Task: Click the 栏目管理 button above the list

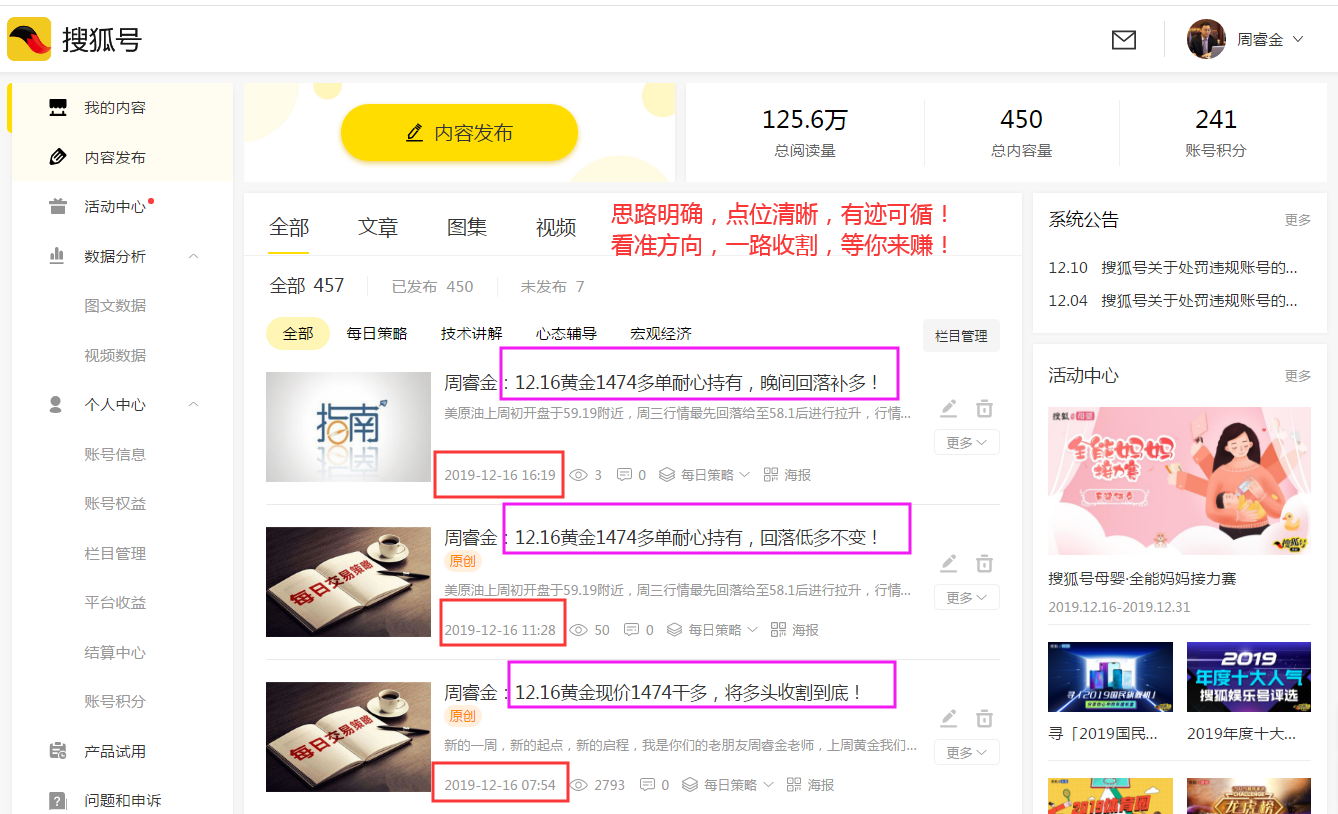Action: point(961,336)
